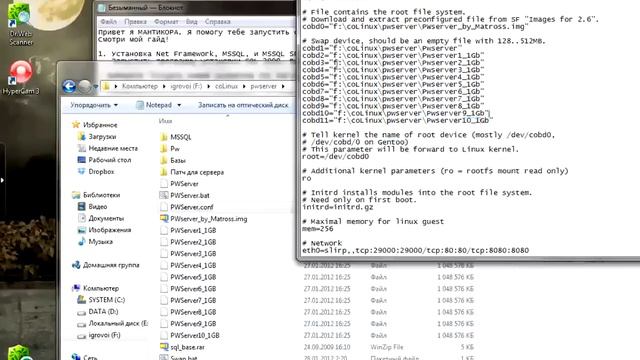Screen dimensions: 640x360
Task: Select the PWServer7_1GB file icon
Action: 164,300
